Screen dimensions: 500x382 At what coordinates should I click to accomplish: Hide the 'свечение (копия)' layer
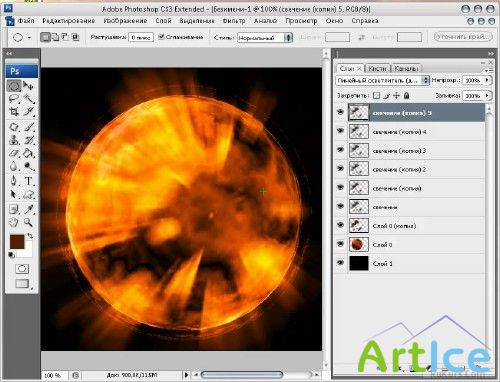[x=340, y=188]
